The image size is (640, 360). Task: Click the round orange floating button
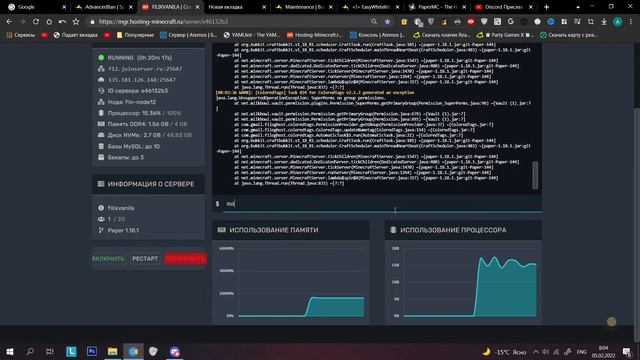(611, 322)
